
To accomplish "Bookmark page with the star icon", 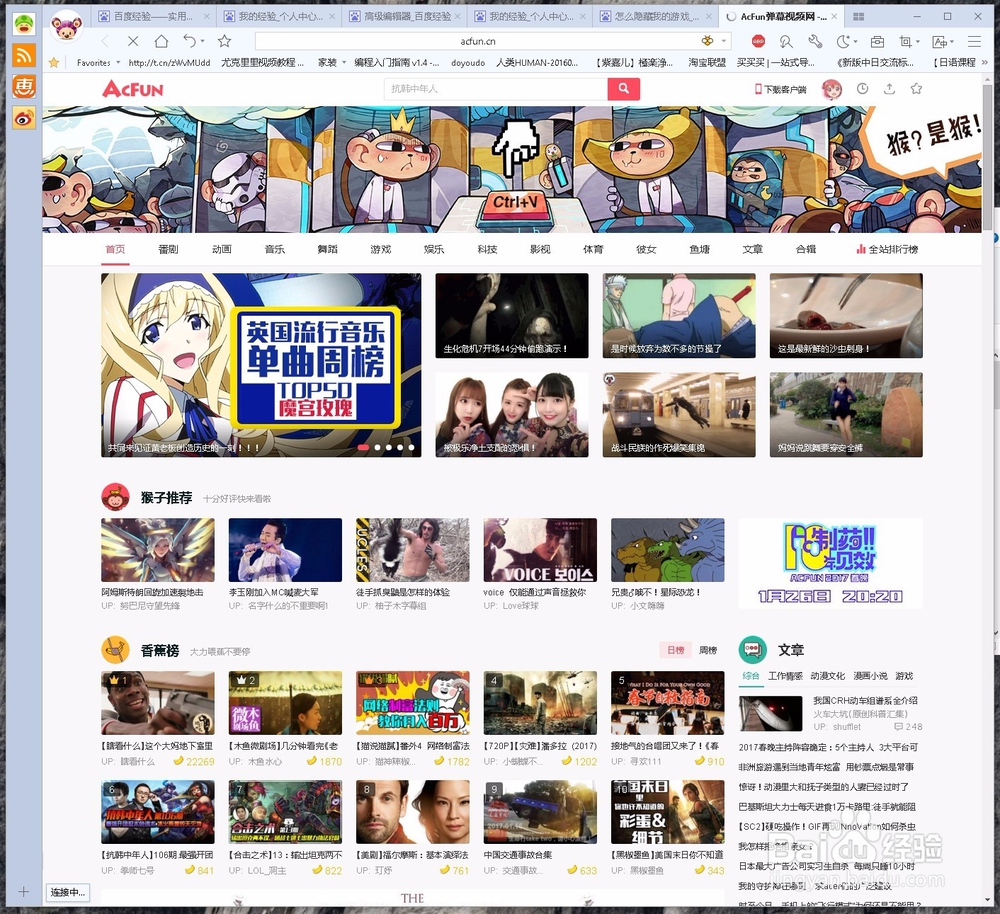I will (x=224, y=41).
